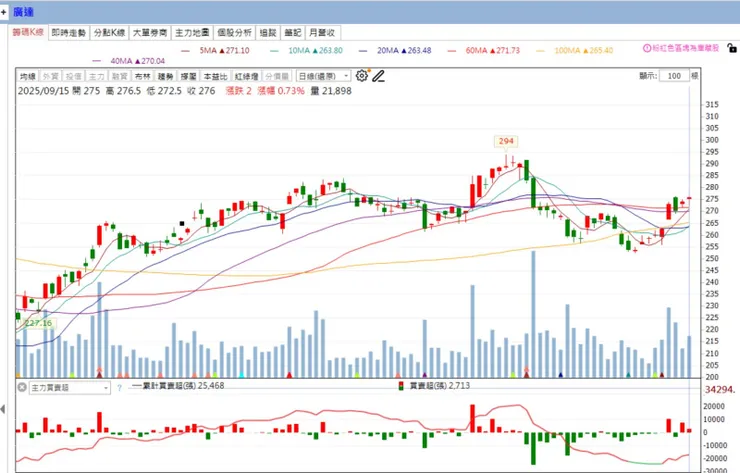Screen dimensions: 740x473
Task: Click the 漲跌 2 change value
Action: (x=238, y=91)
